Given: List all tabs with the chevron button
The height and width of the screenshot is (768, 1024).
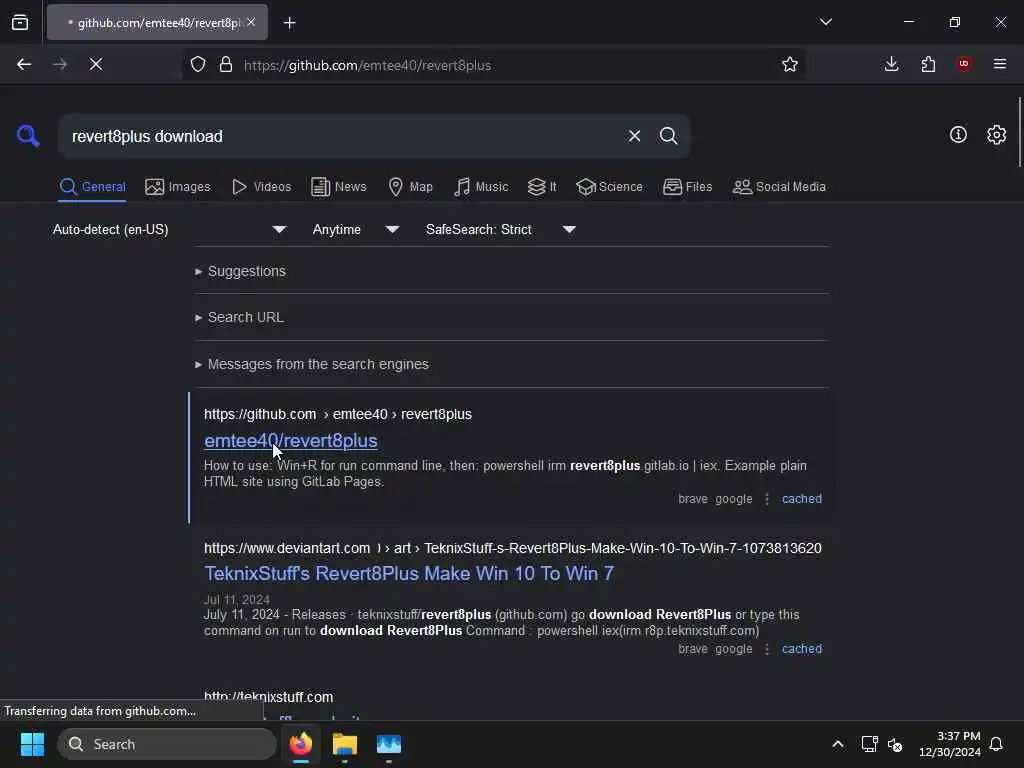Looking at the screenshot, I should pos(825,22).
